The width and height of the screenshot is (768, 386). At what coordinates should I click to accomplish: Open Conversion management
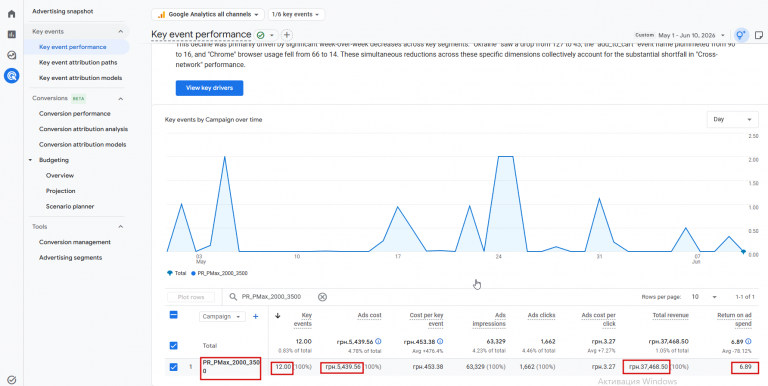[x=75, y=242]
